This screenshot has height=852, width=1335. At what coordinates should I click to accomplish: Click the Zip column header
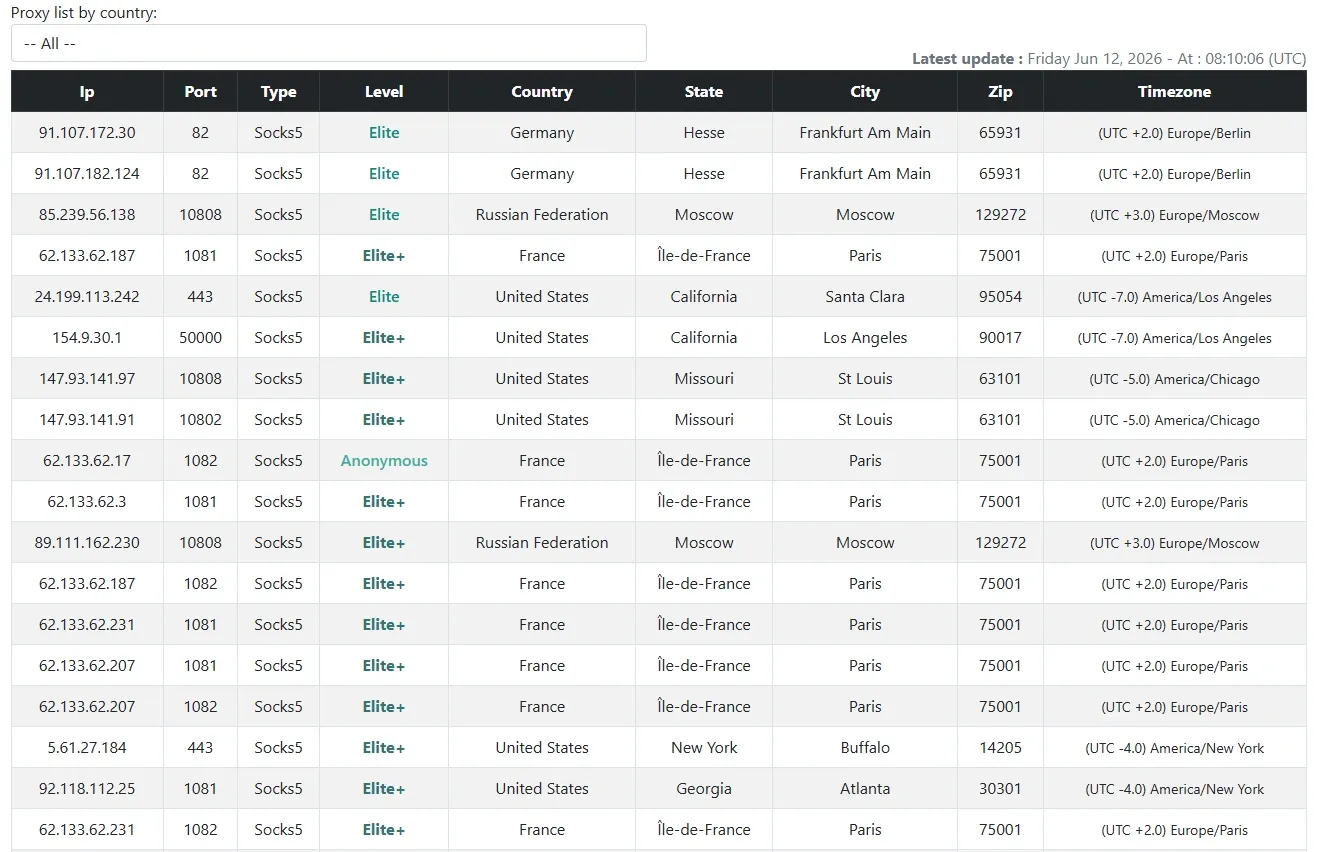[x=1000, y=91]
